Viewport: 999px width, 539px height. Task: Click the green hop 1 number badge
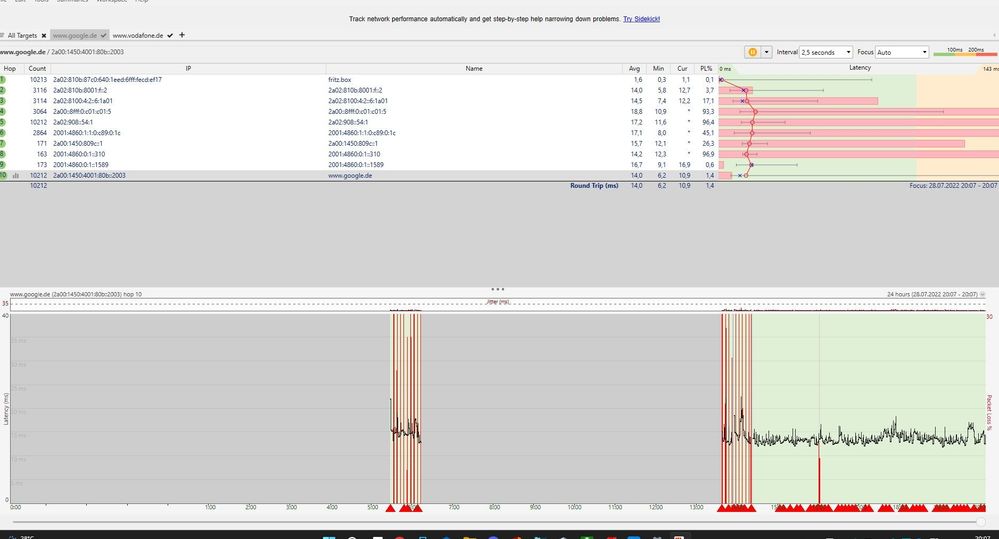click(x=3, y=80)
